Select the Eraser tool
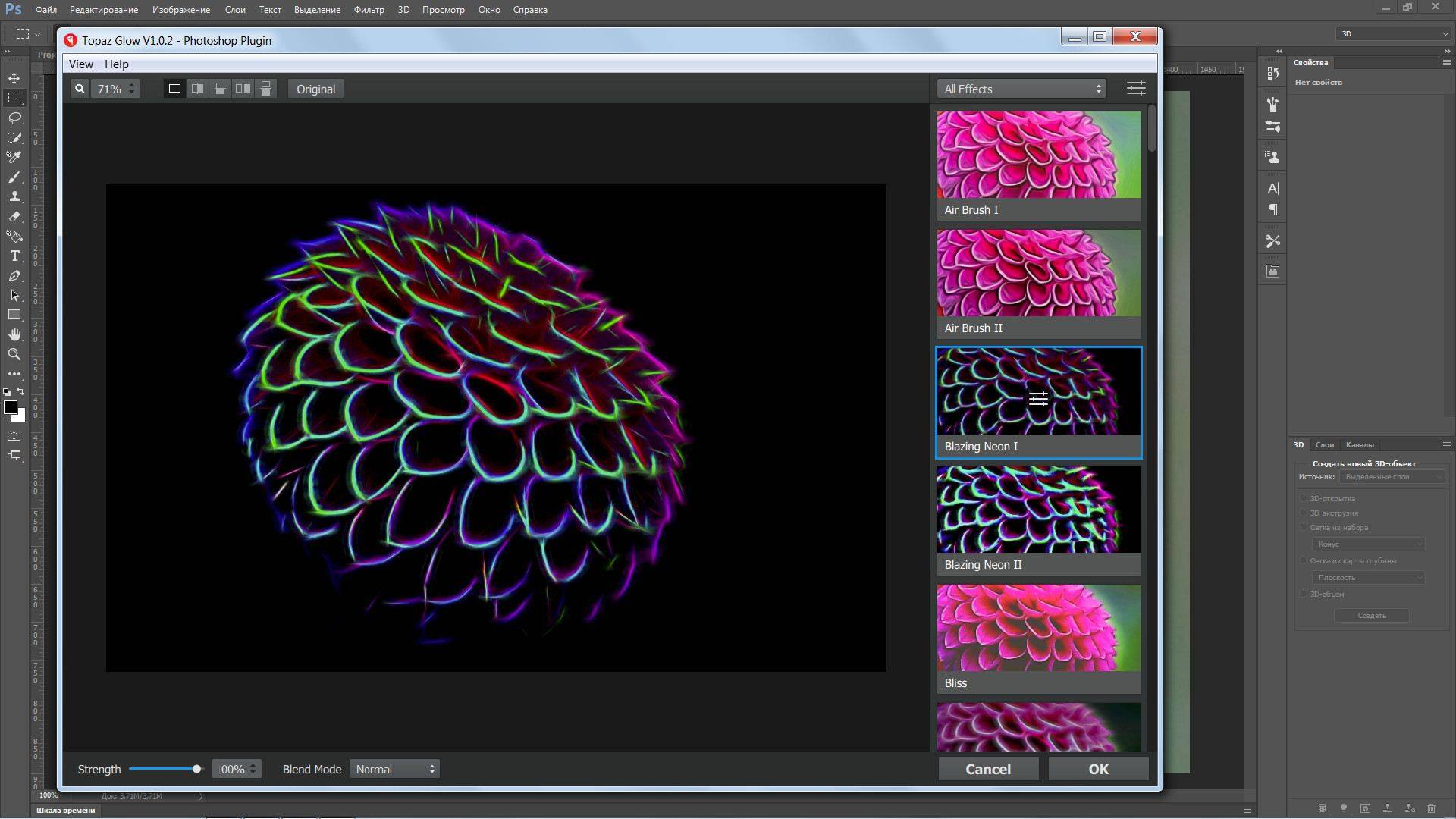Viewport: 1456px width, 819px height. point(14,216)
